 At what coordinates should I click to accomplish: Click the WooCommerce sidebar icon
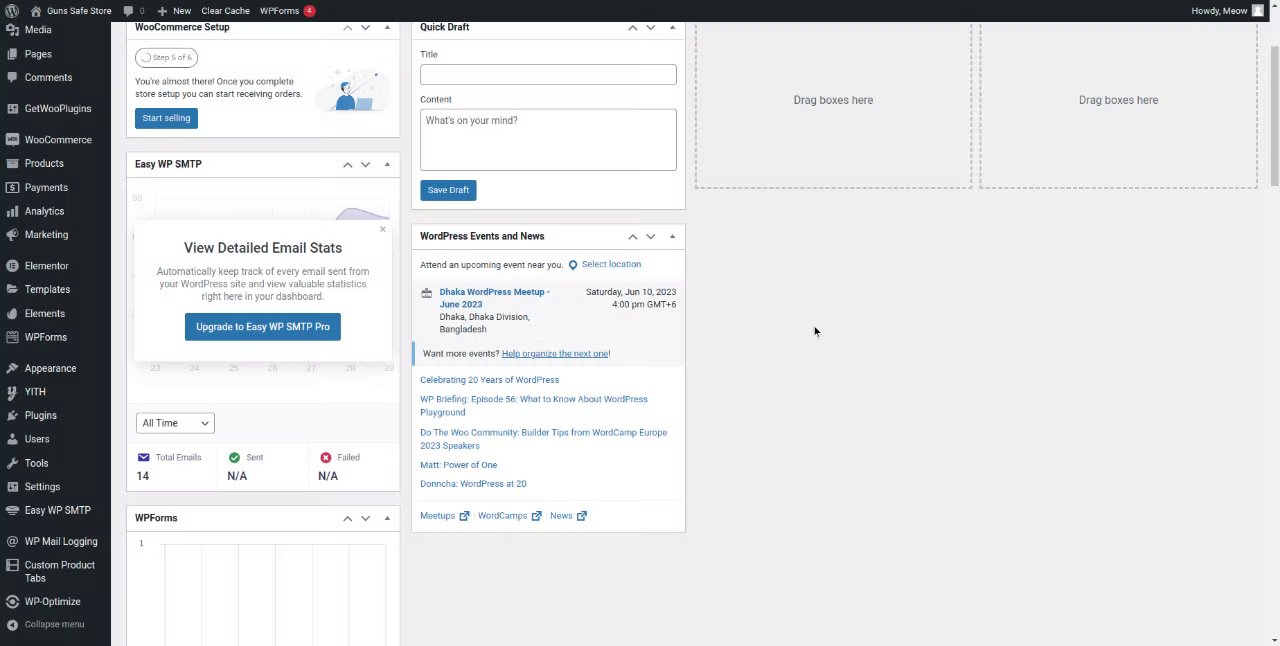click(x=12, y=140)
